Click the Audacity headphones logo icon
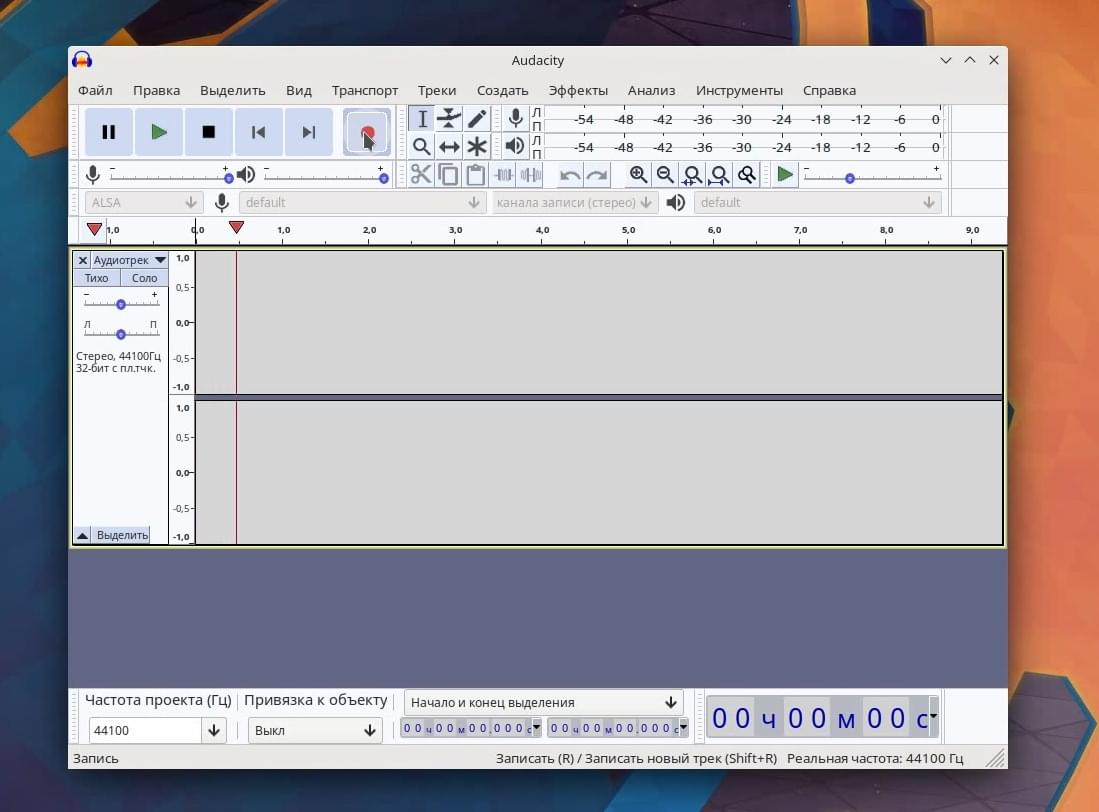Screen dimensions: 1099x812 pos(82,60)
